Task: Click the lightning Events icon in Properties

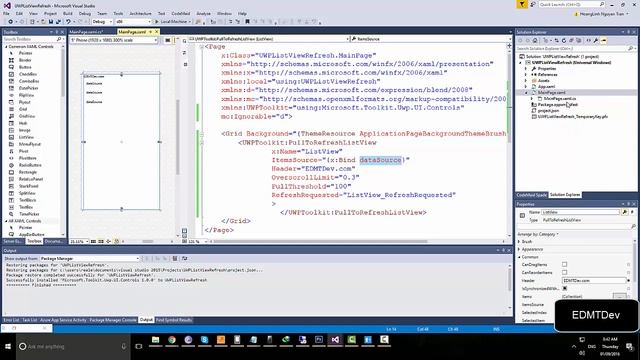Action: (x=632, y=212)
